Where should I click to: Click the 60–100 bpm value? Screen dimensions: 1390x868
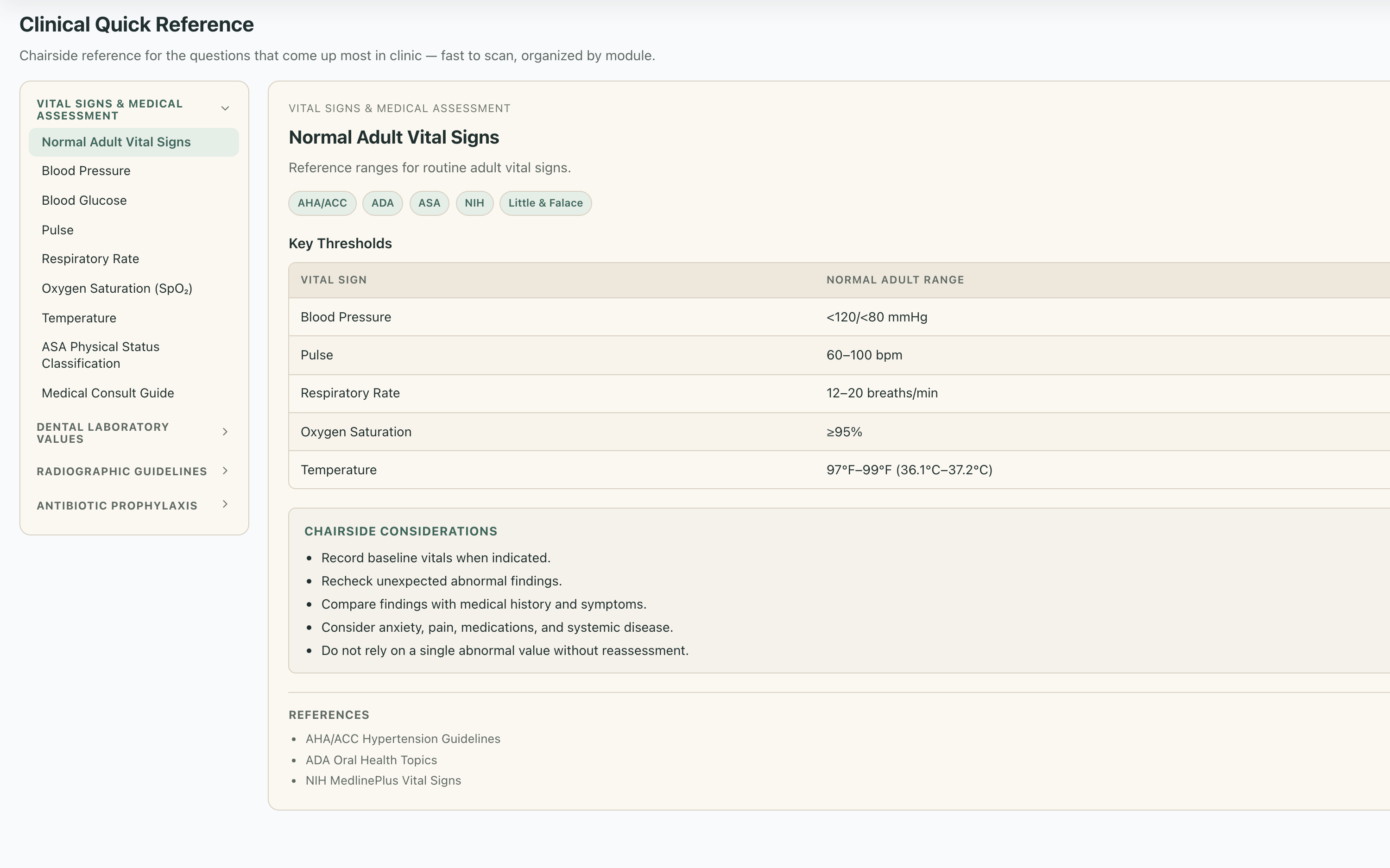(x=864, y=355)
